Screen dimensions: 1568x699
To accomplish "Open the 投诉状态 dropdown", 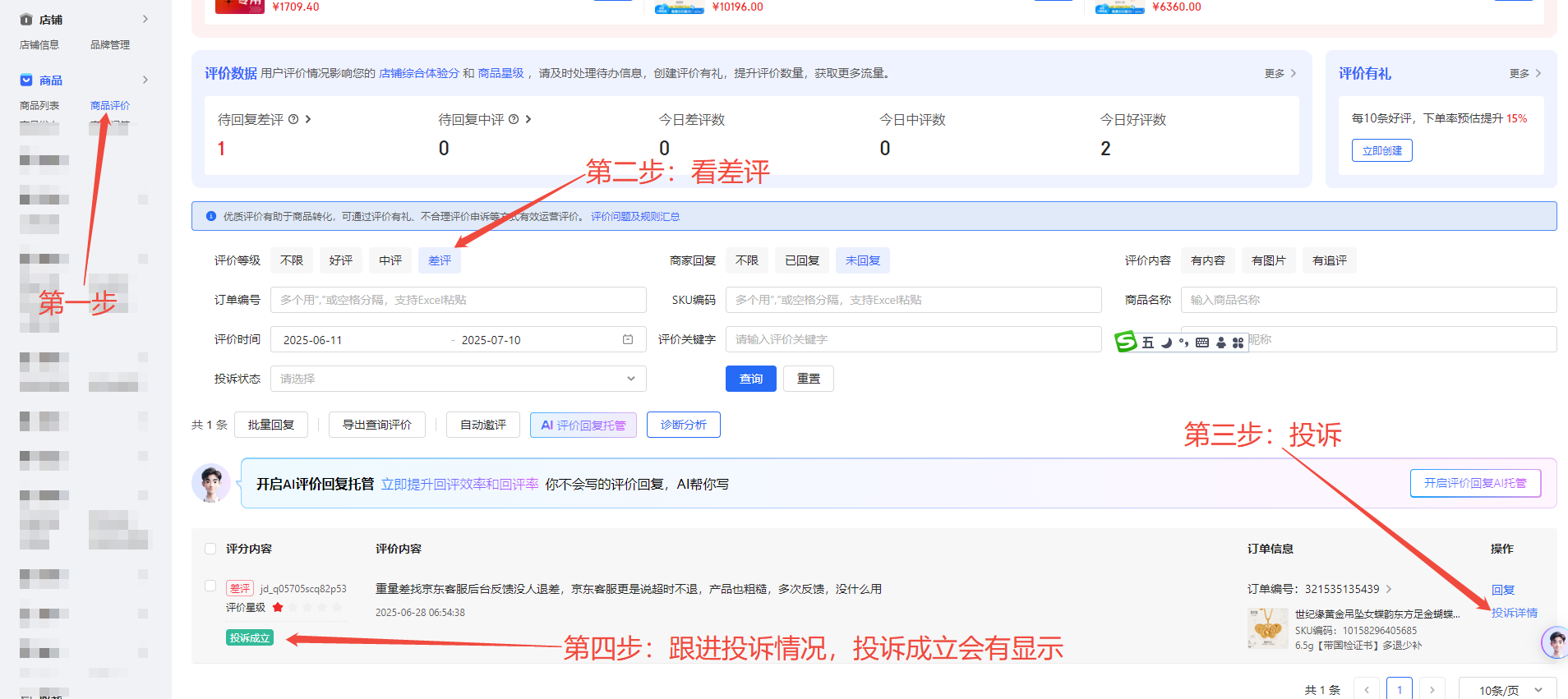I will point(458,379).
